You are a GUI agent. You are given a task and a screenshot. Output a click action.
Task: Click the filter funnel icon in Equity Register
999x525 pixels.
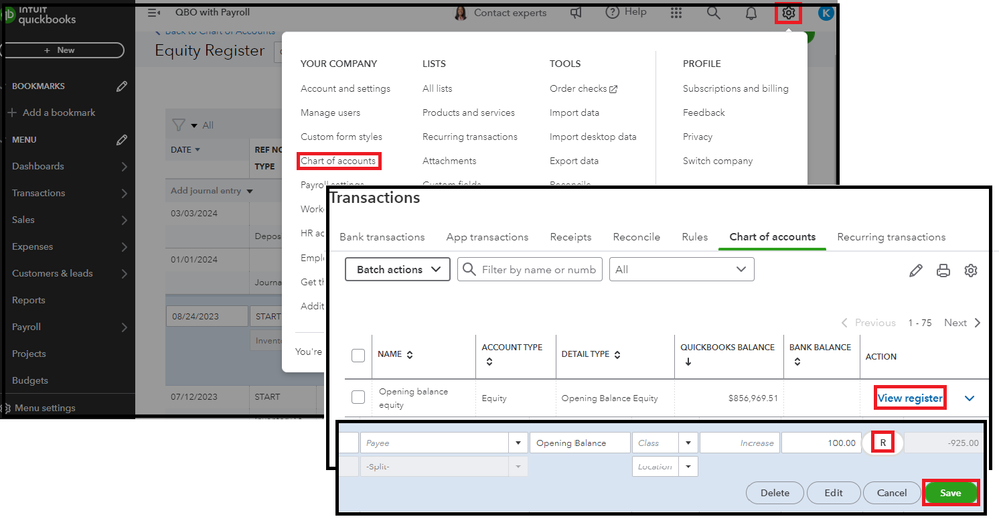pos(179,126)
